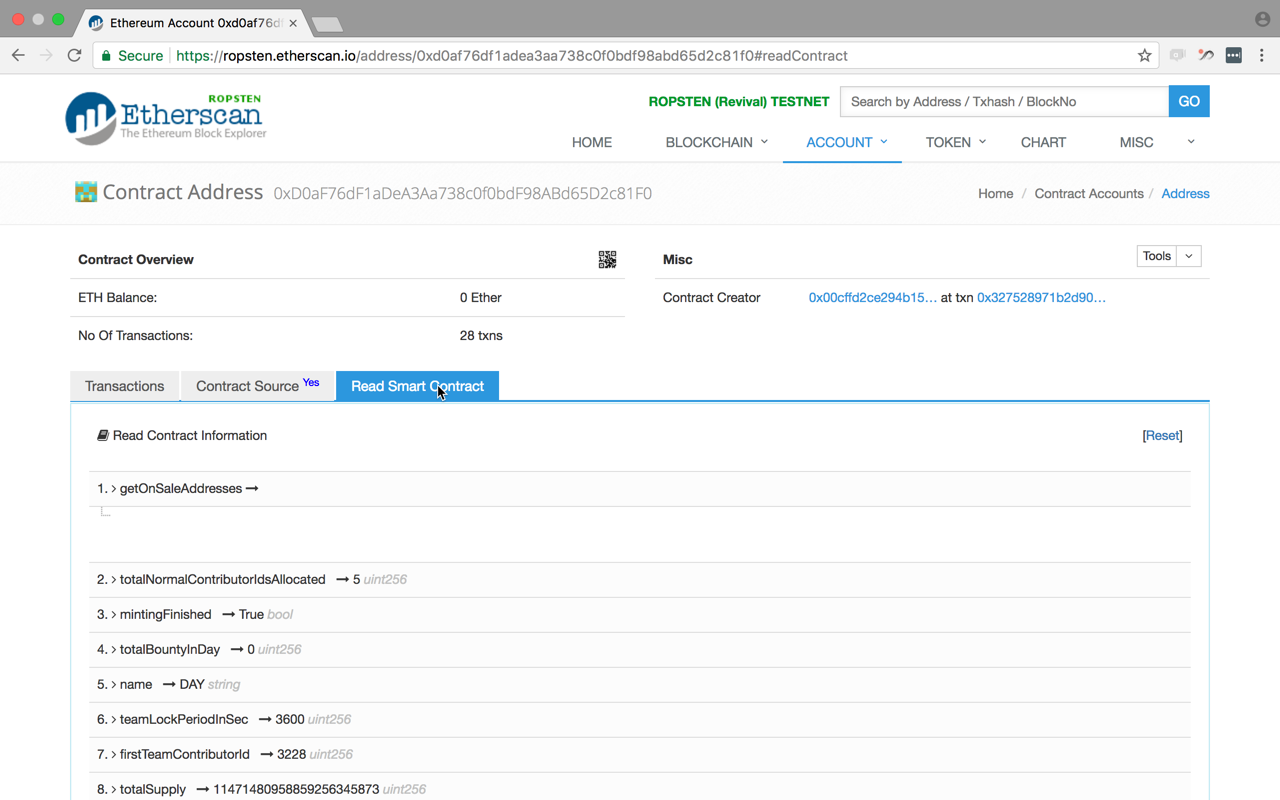The image size is (1280, 800).
Task: Open the BLOCKCHAIN dropdown menu
Action: [x=717, y=142]
